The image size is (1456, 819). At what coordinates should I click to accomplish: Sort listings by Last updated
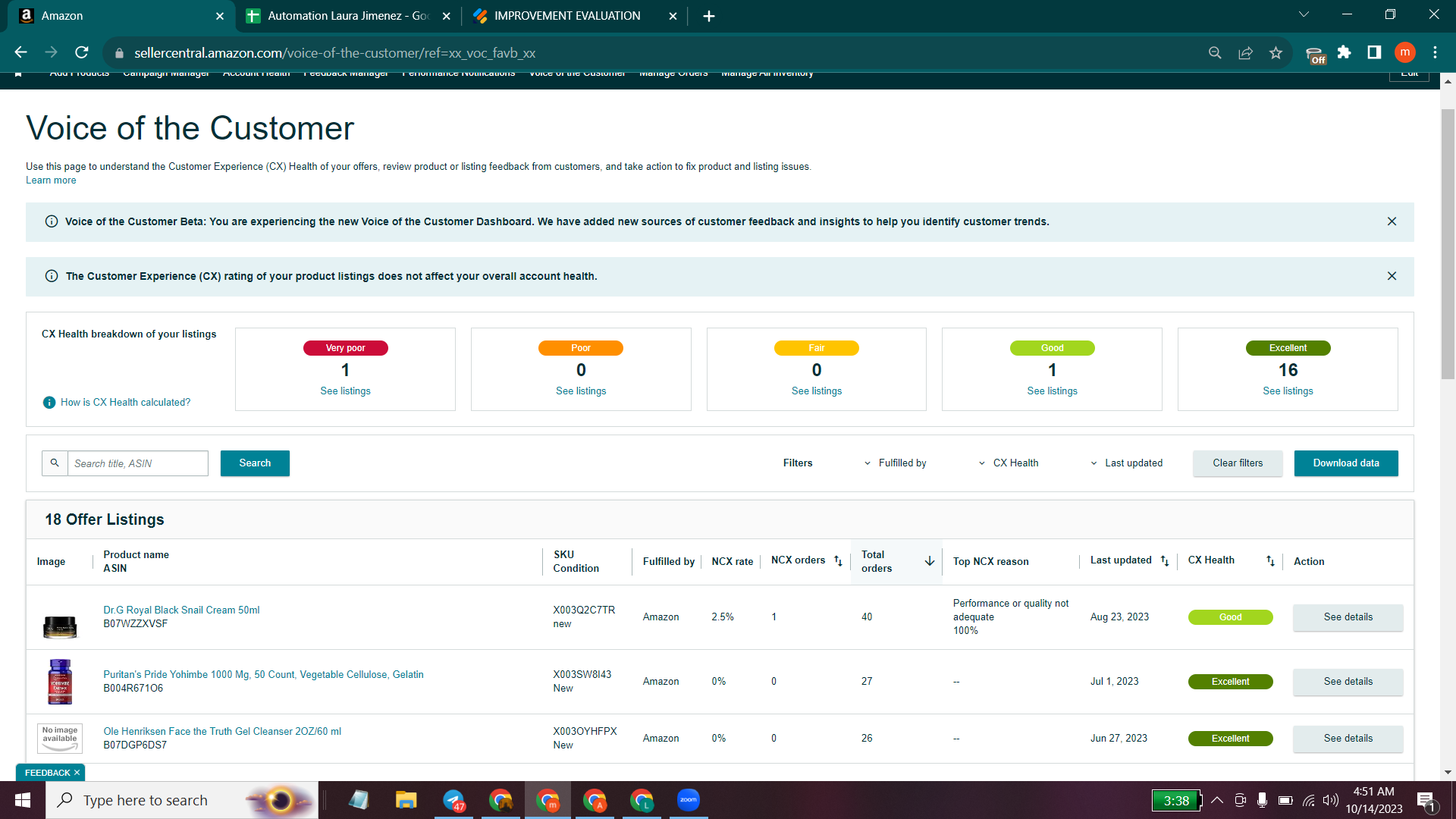pos(1165,561)
